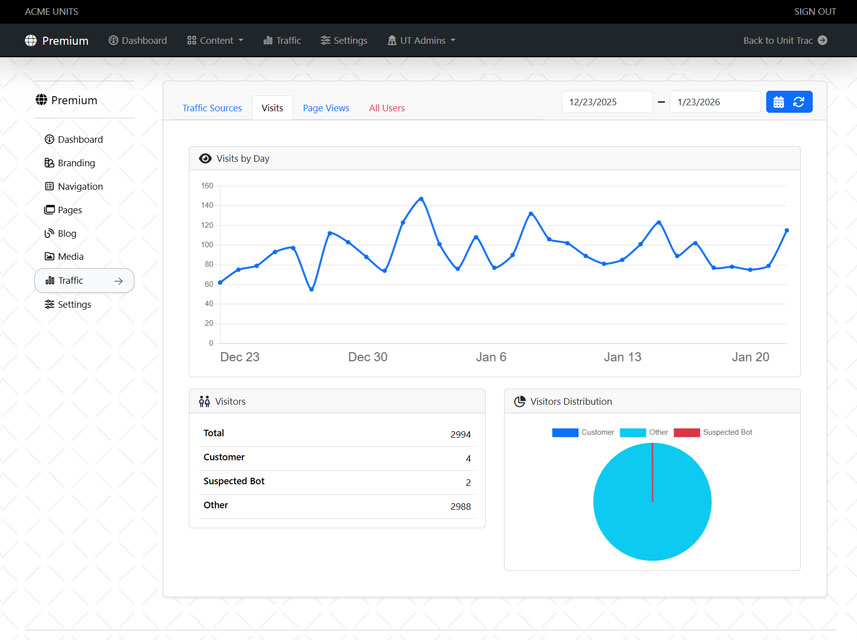Screen dimensions: 857x640
Task: Click the calendar icon button
Action: (x=778, y=102)
